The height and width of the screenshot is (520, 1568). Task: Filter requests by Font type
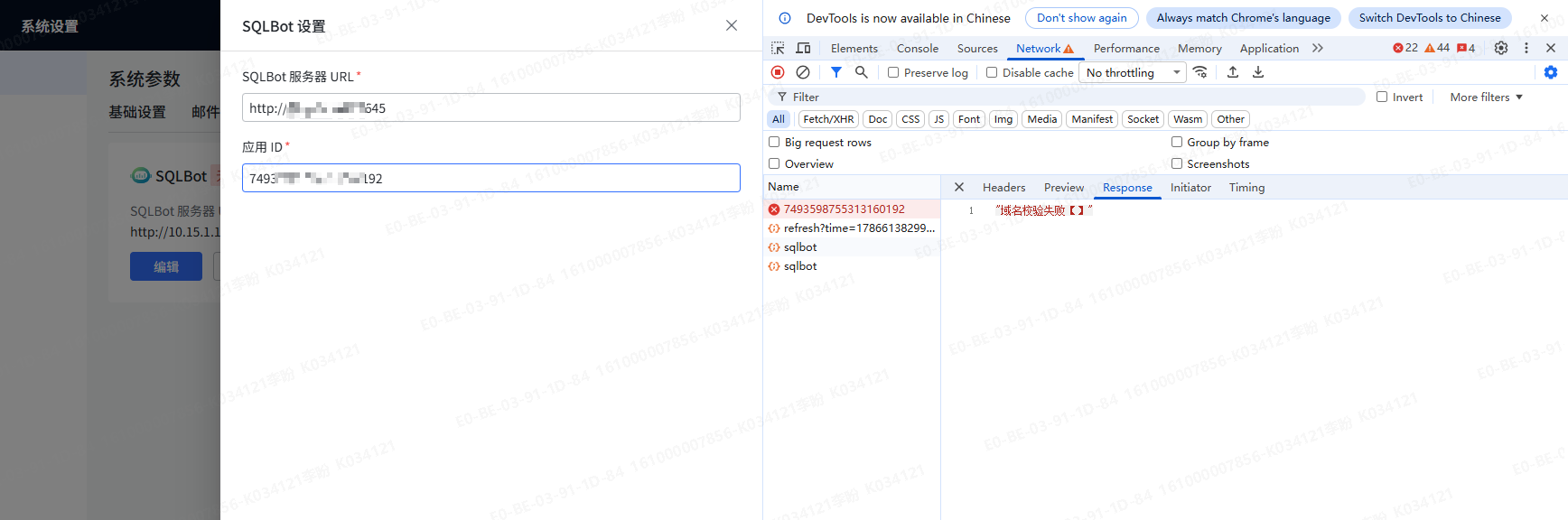click(969, 119)
